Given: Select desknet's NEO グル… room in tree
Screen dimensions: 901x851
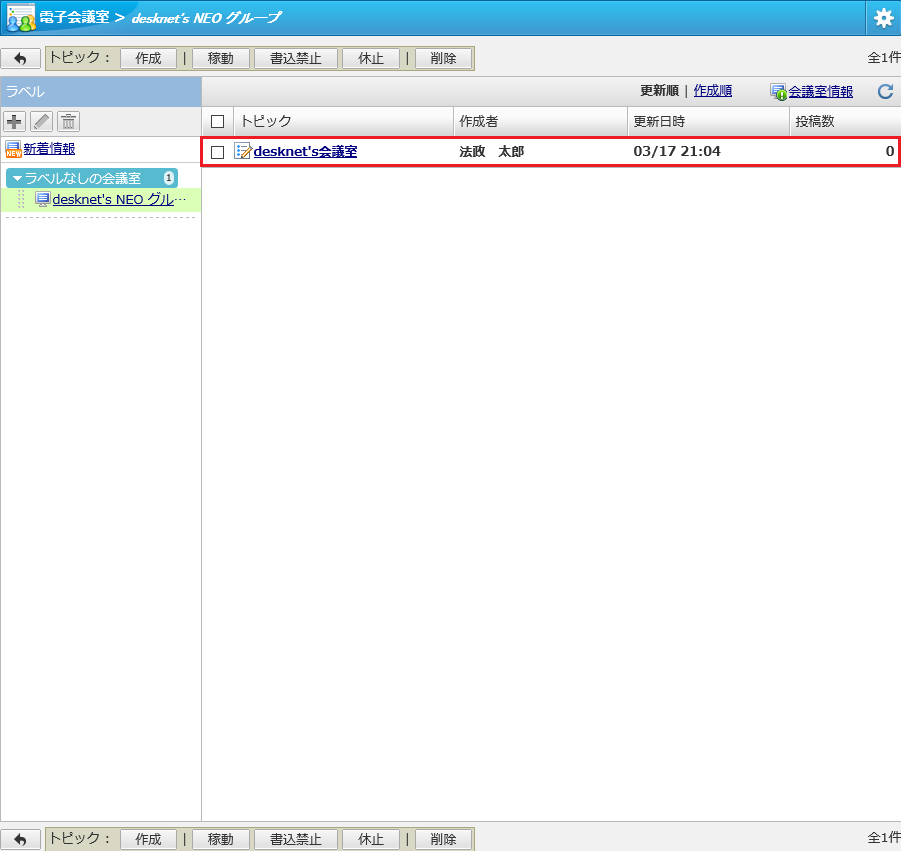Looking at the screenshot, I should (x=120, y=199).
